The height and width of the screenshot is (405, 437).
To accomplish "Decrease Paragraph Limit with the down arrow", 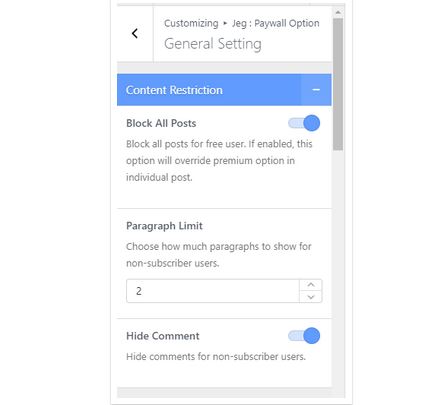I will pyautogui.click(x=311, y=297).
